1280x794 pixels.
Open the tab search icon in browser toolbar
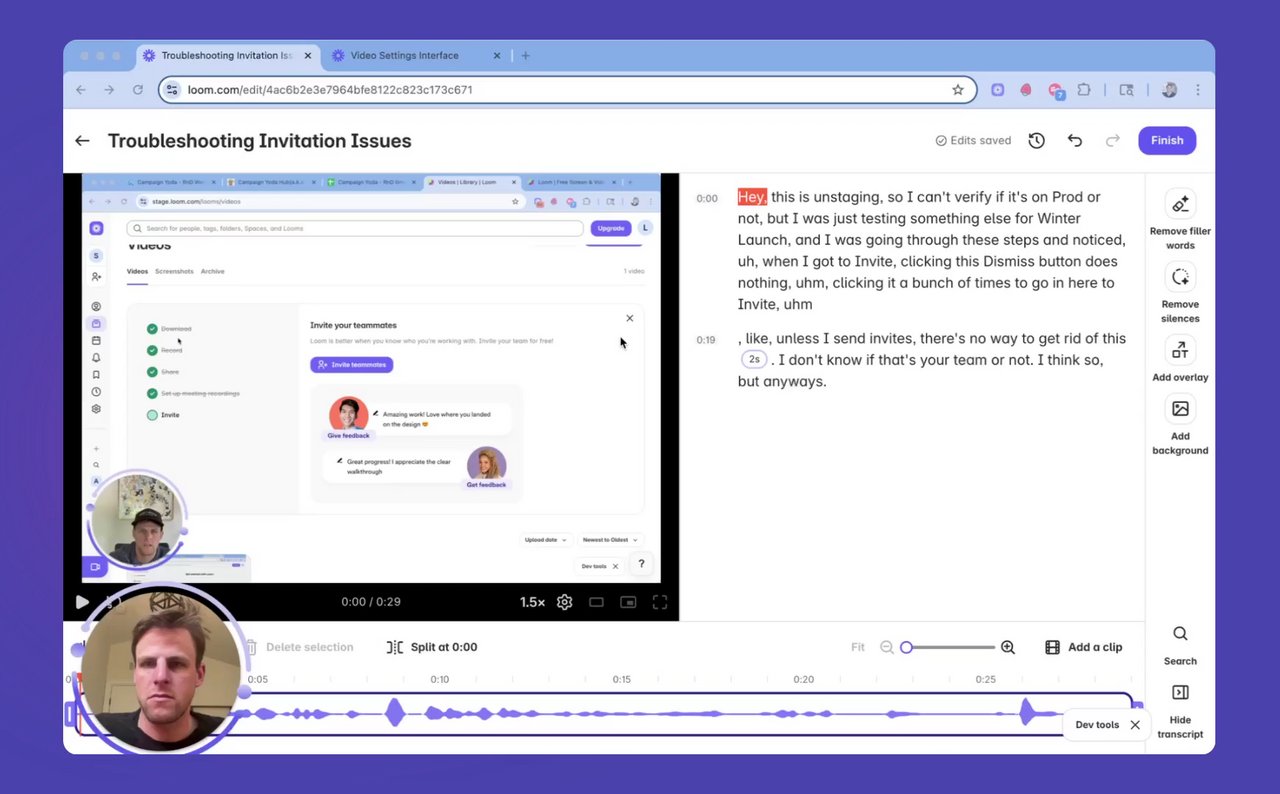coord(1126,90)
